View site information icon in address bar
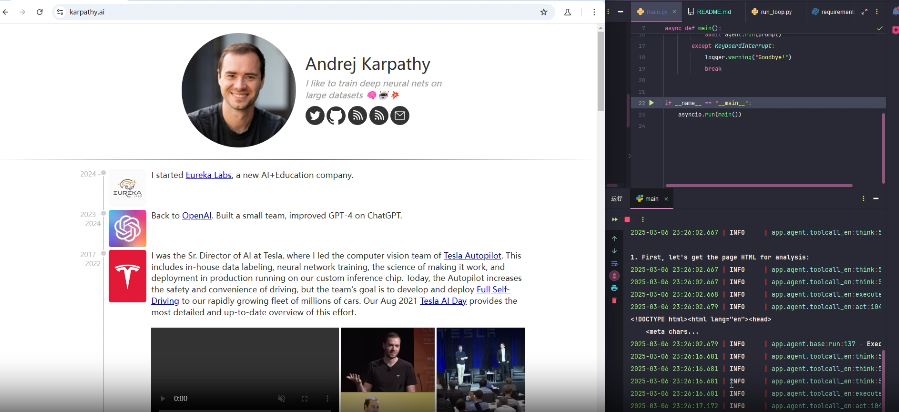This screenshot has height=412, width=899. 60,12
